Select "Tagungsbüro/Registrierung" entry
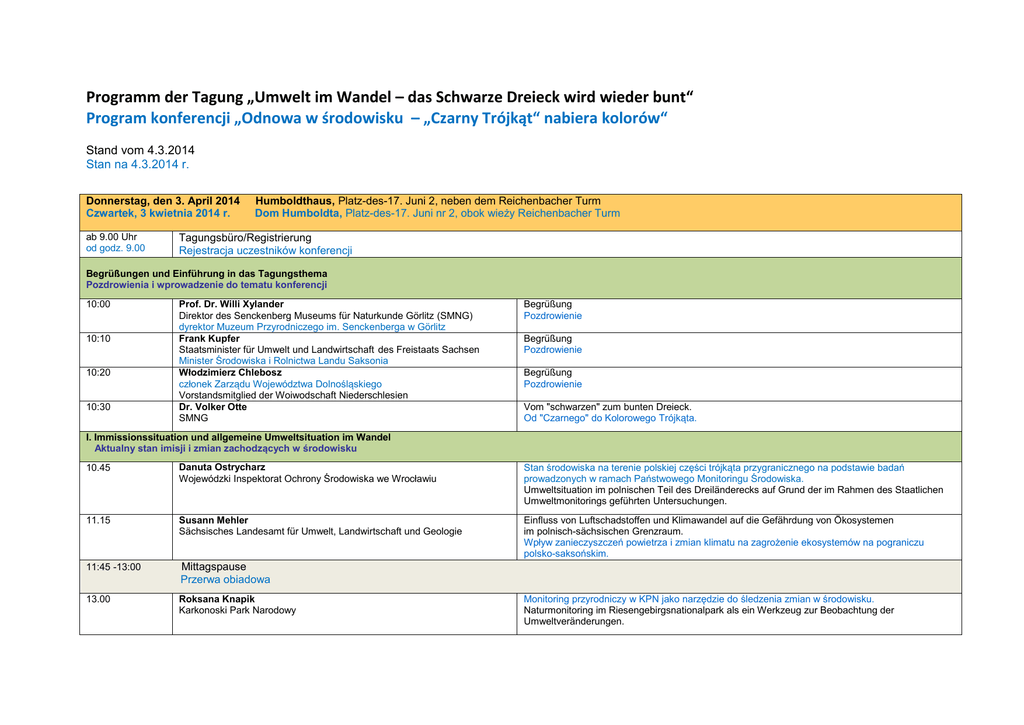The height and width of the screenshot is (725, 1024). [x=245, y=238]
